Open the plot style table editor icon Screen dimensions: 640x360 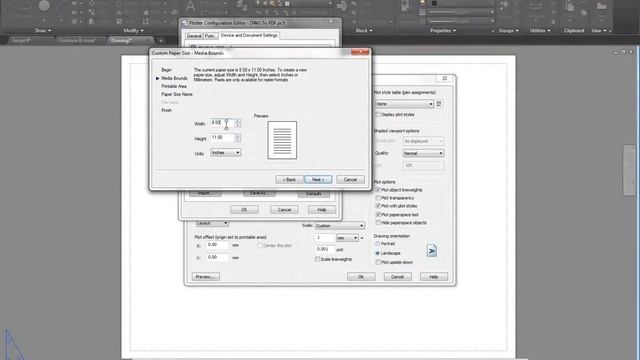tap(439, 104)
